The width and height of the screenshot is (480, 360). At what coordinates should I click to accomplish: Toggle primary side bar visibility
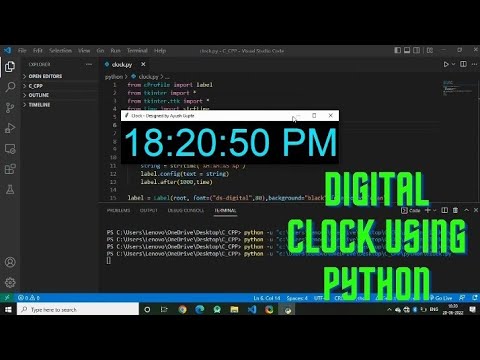397,50
